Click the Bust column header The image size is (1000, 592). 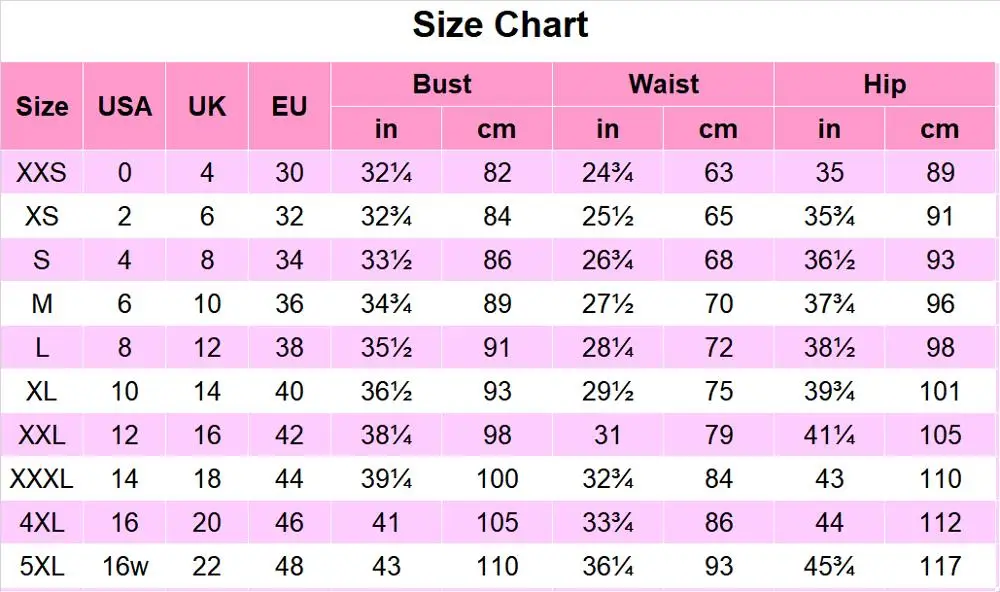pyautogui.click(x=441, y=84)
